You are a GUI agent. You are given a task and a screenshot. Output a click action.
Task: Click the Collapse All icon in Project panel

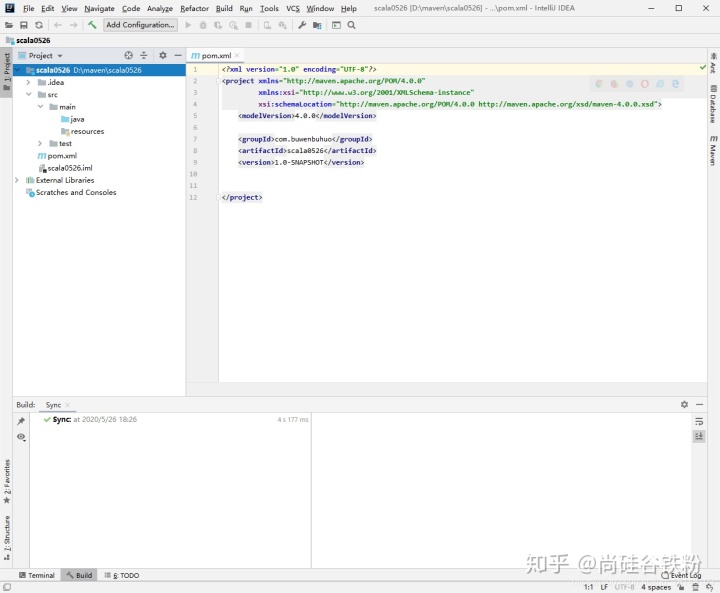(x=144, y=56)
